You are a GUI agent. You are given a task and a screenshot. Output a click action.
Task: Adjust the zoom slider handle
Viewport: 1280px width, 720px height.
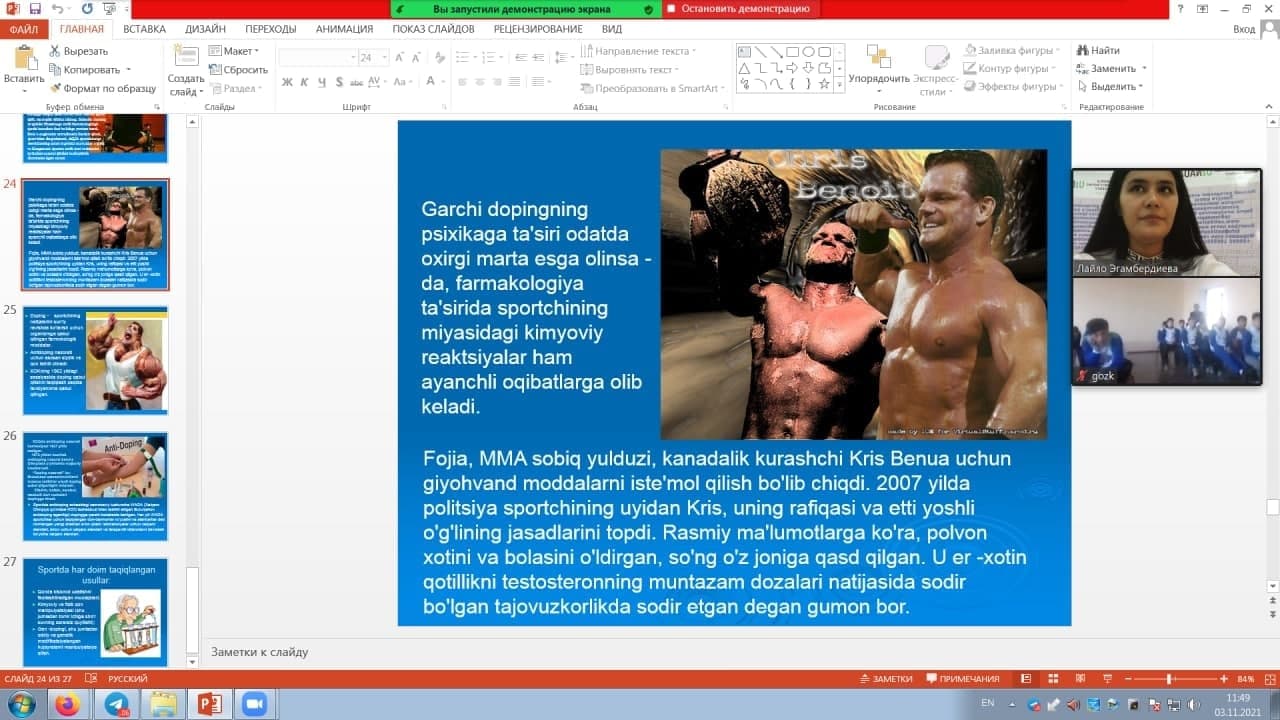(x=1170, y=679)
